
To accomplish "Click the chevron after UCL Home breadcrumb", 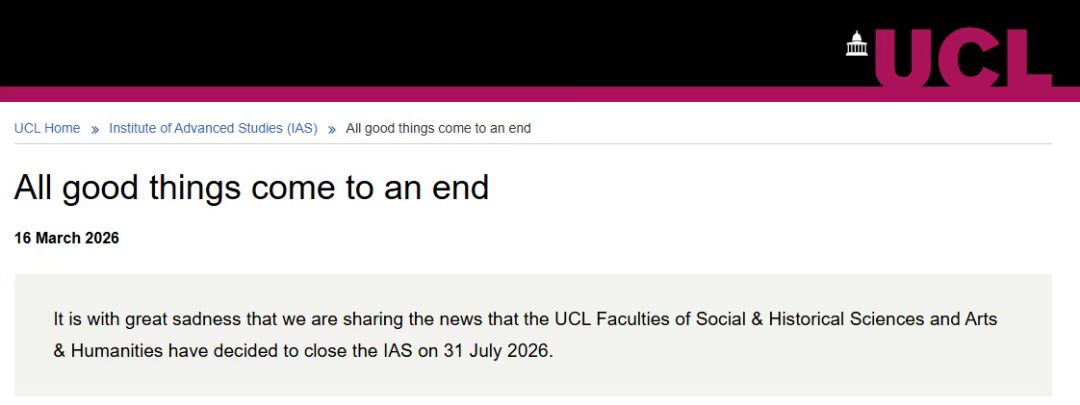I will (x=95, y=129).
